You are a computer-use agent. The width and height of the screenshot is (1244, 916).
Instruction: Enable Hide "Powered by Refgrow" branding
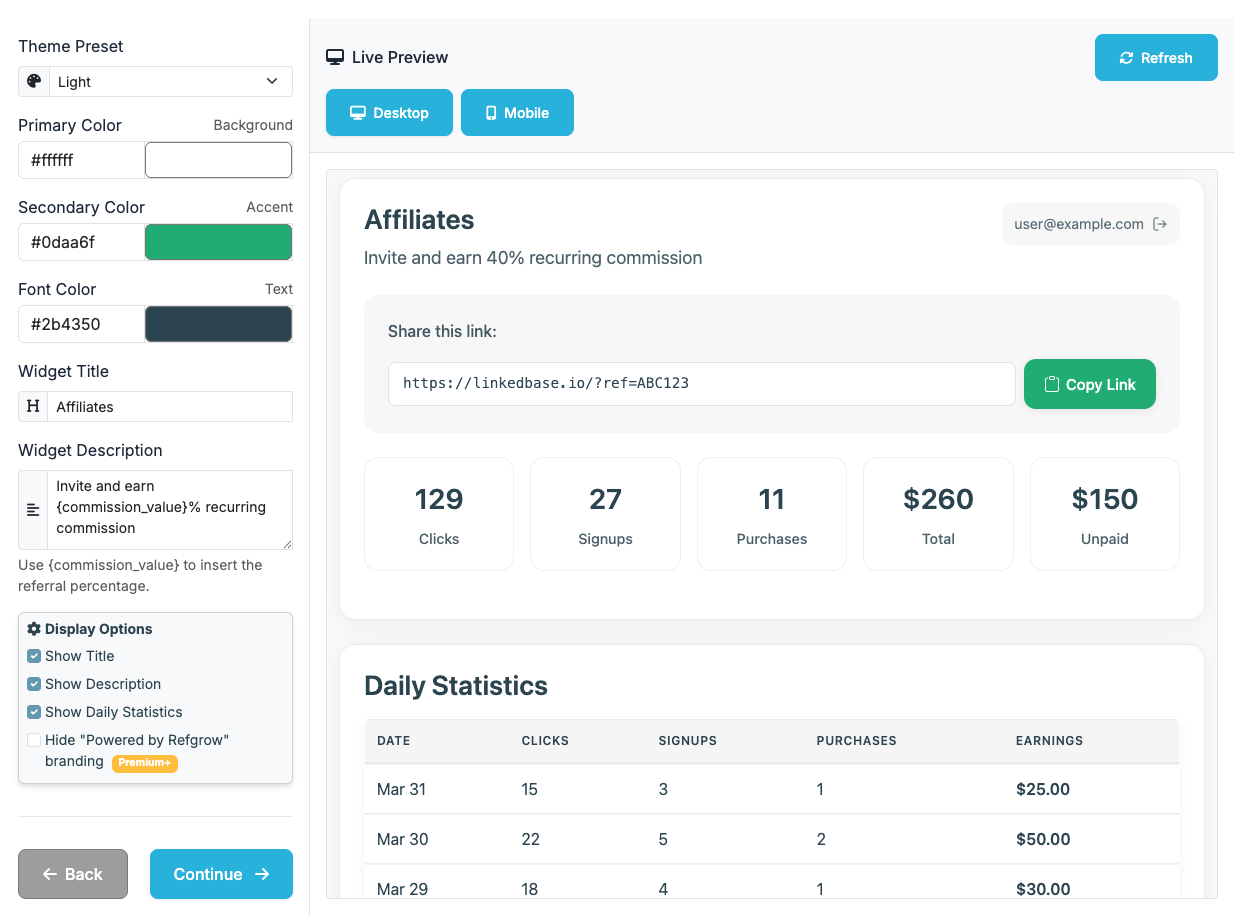pyautogui.click(x=33, y=740)
